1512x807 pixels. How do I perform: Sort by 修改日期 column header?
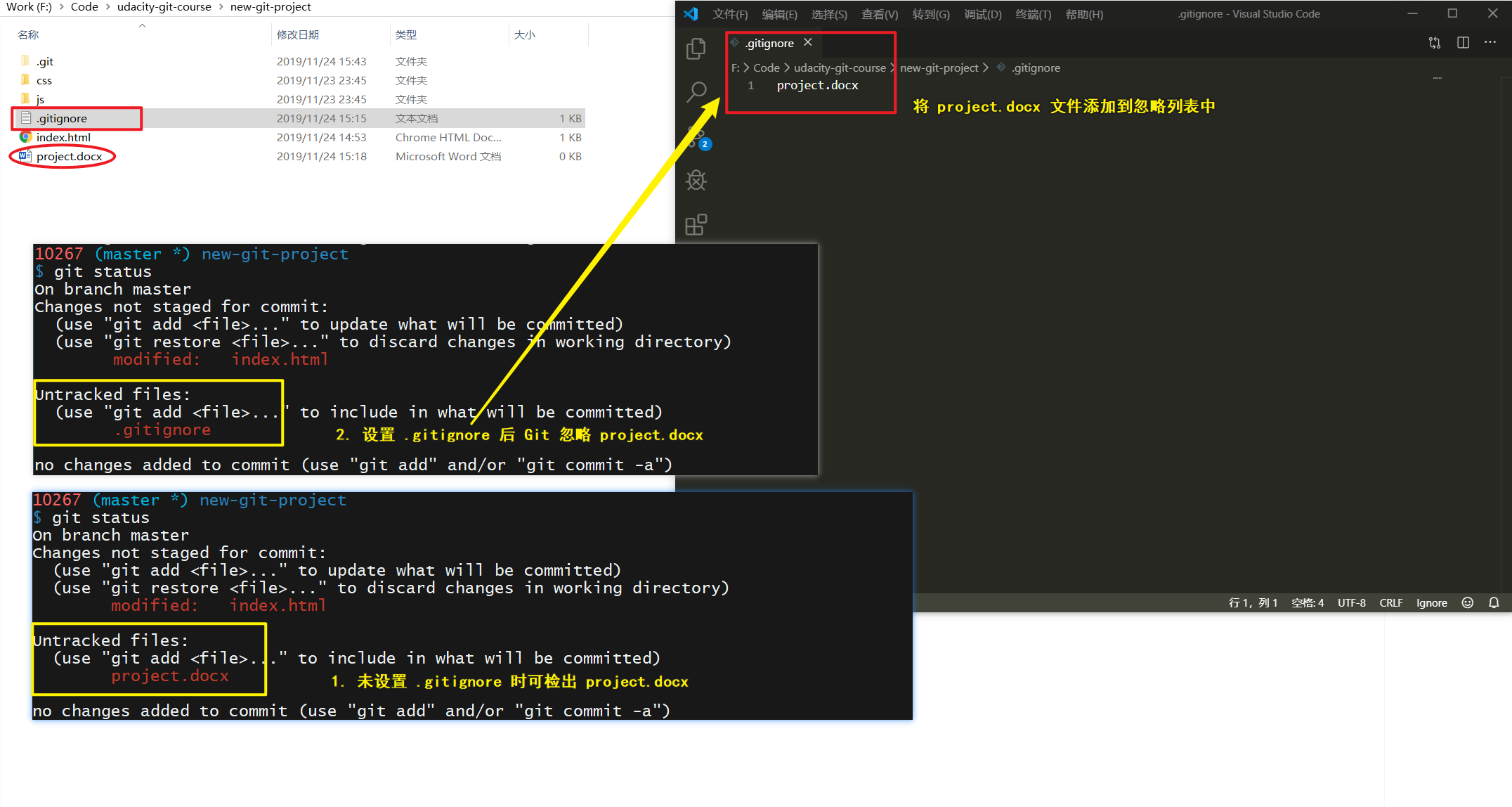point(298,34)
